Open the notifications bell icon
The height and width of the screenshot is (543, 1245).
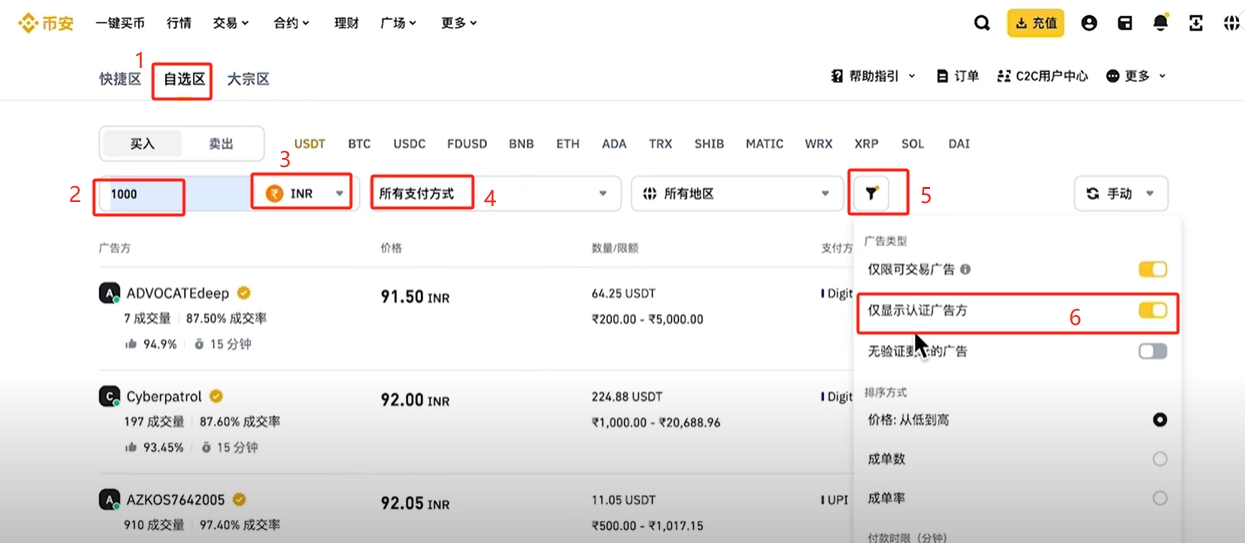(1160, 23)
